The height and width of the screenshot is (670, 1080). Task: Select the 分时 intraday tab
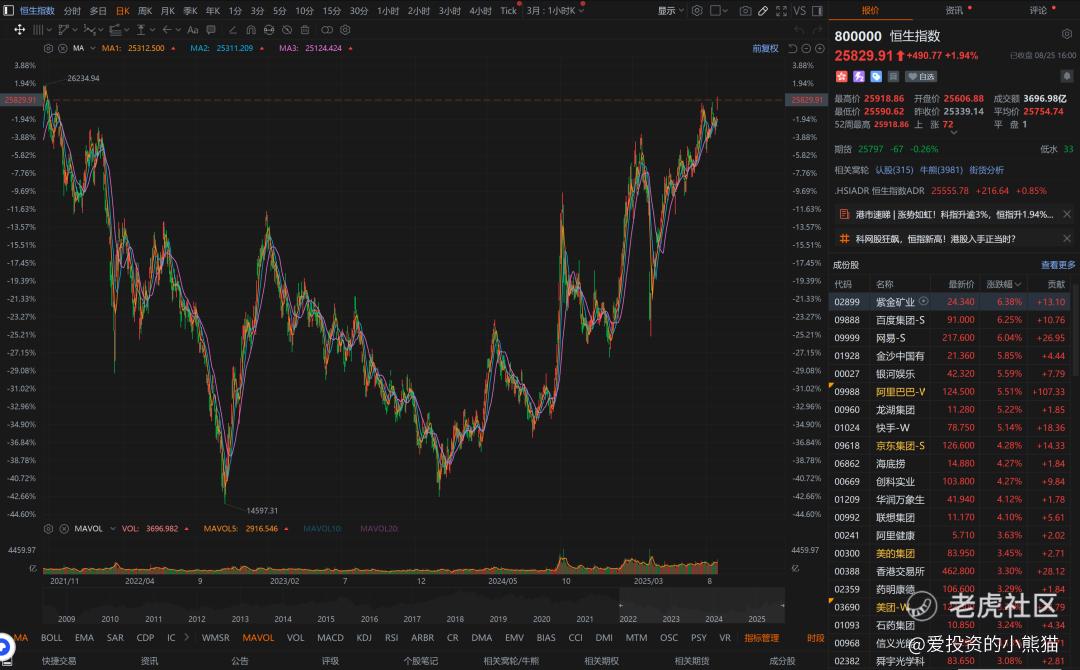coord(72,10)
